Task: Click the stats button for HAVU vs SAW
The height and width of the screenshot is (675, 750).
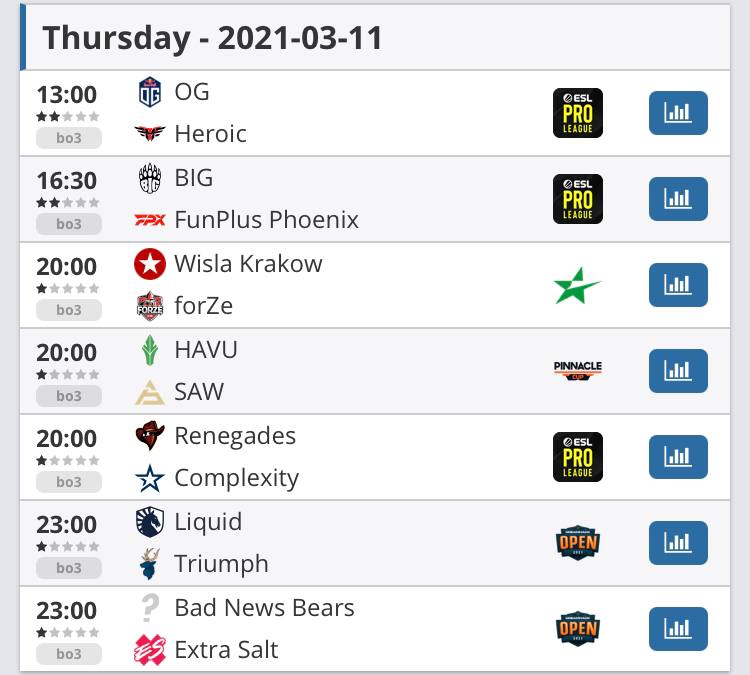Action: [678, 371]
